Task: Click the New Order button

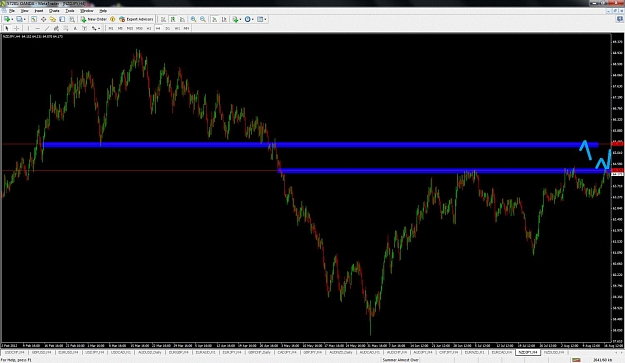Action: pos(93,19)
